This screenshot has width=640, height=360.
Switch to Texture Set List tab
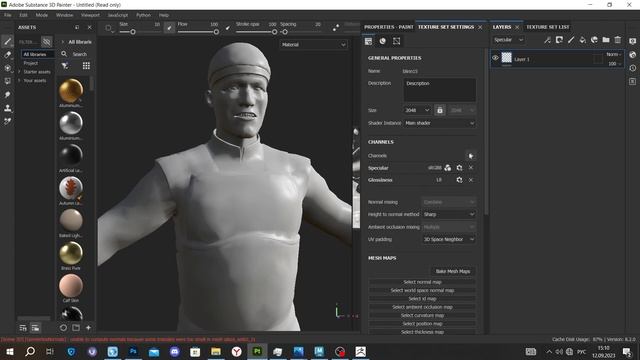[x=548, y=27]
